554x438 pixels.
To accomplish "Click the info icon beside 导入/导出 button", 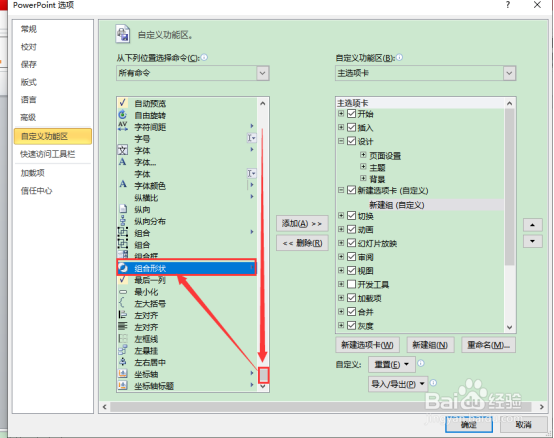I will (x=434, y=383).
